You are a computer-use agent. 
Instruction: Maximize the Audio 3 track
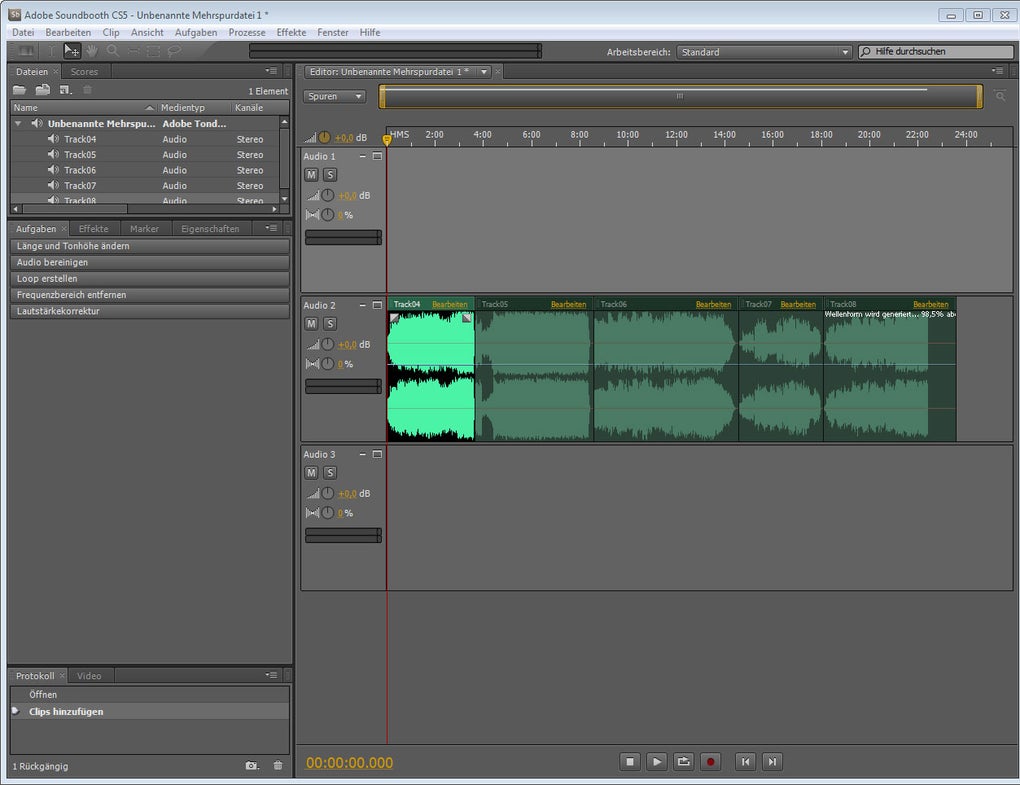coord(377,454)
